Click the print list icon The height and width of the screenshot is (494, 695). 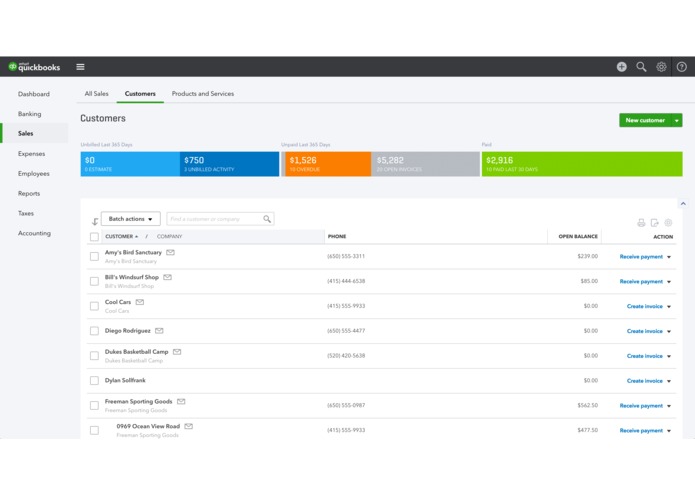pos(641,223)
